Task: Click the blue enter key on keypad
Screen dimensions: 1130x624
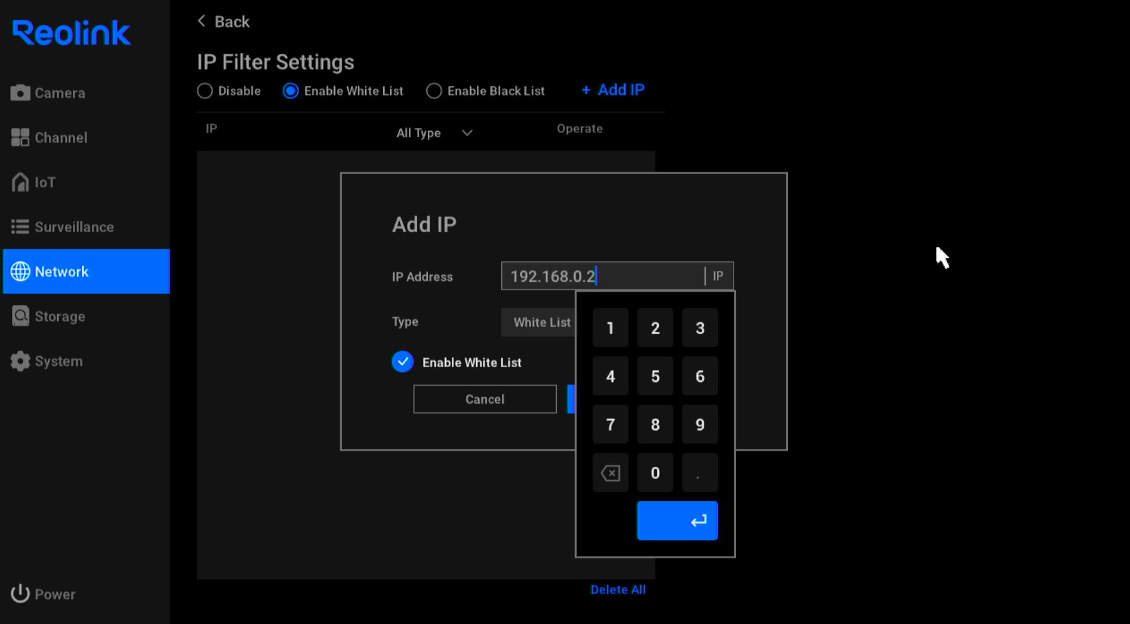Action: click(x=677, y=520)
